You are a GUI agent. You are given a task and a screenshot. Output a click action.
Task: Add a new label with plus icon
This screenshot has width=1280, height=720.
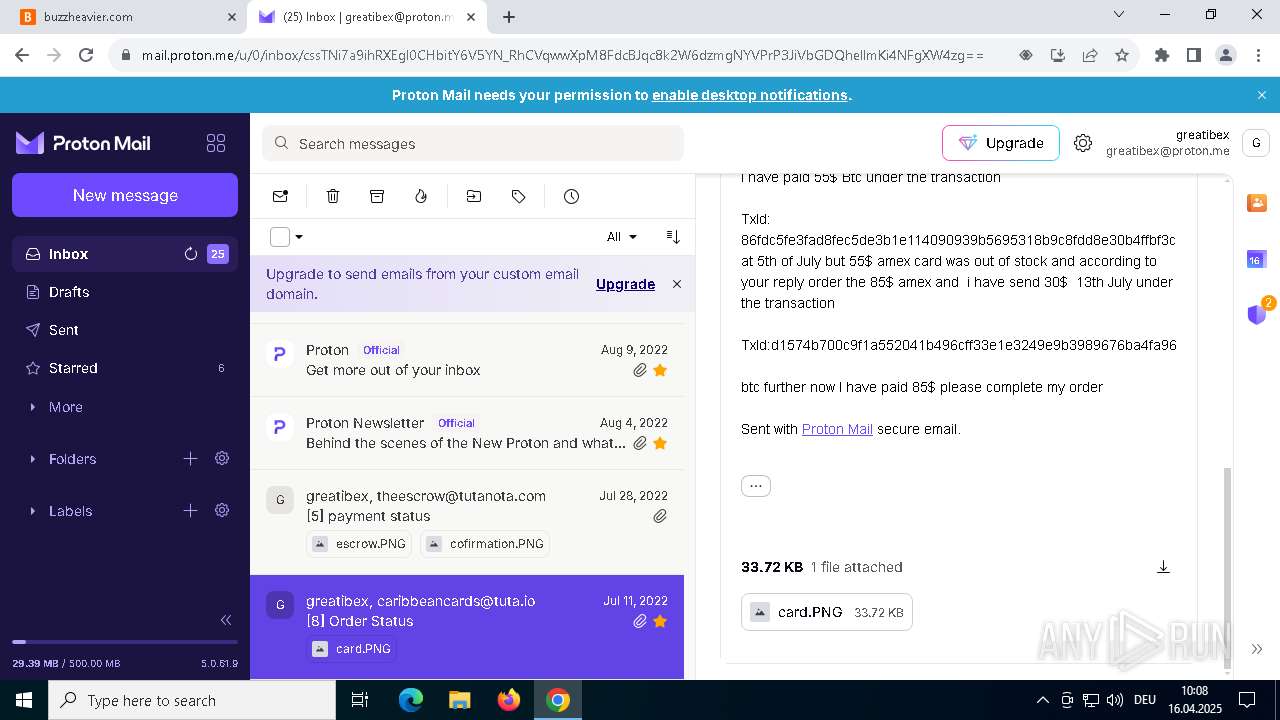(x=190, y=510)
